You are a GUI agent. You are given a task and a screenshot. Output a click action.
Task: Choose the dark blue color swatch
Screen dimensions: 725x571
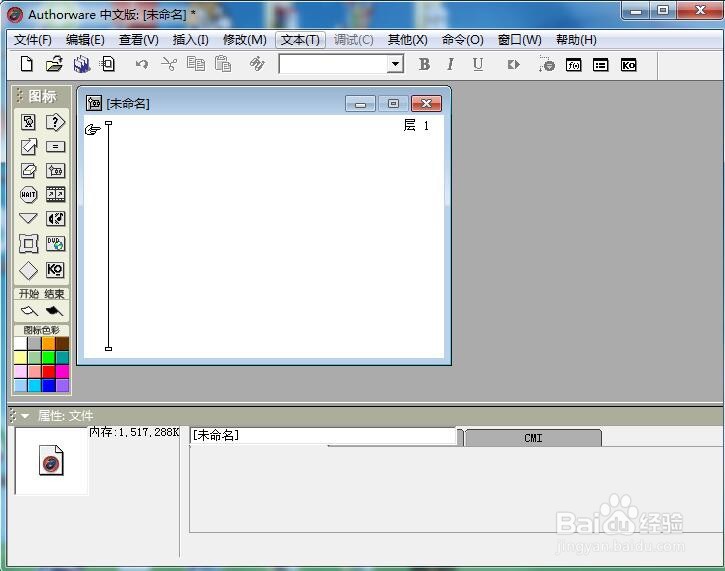49,385
